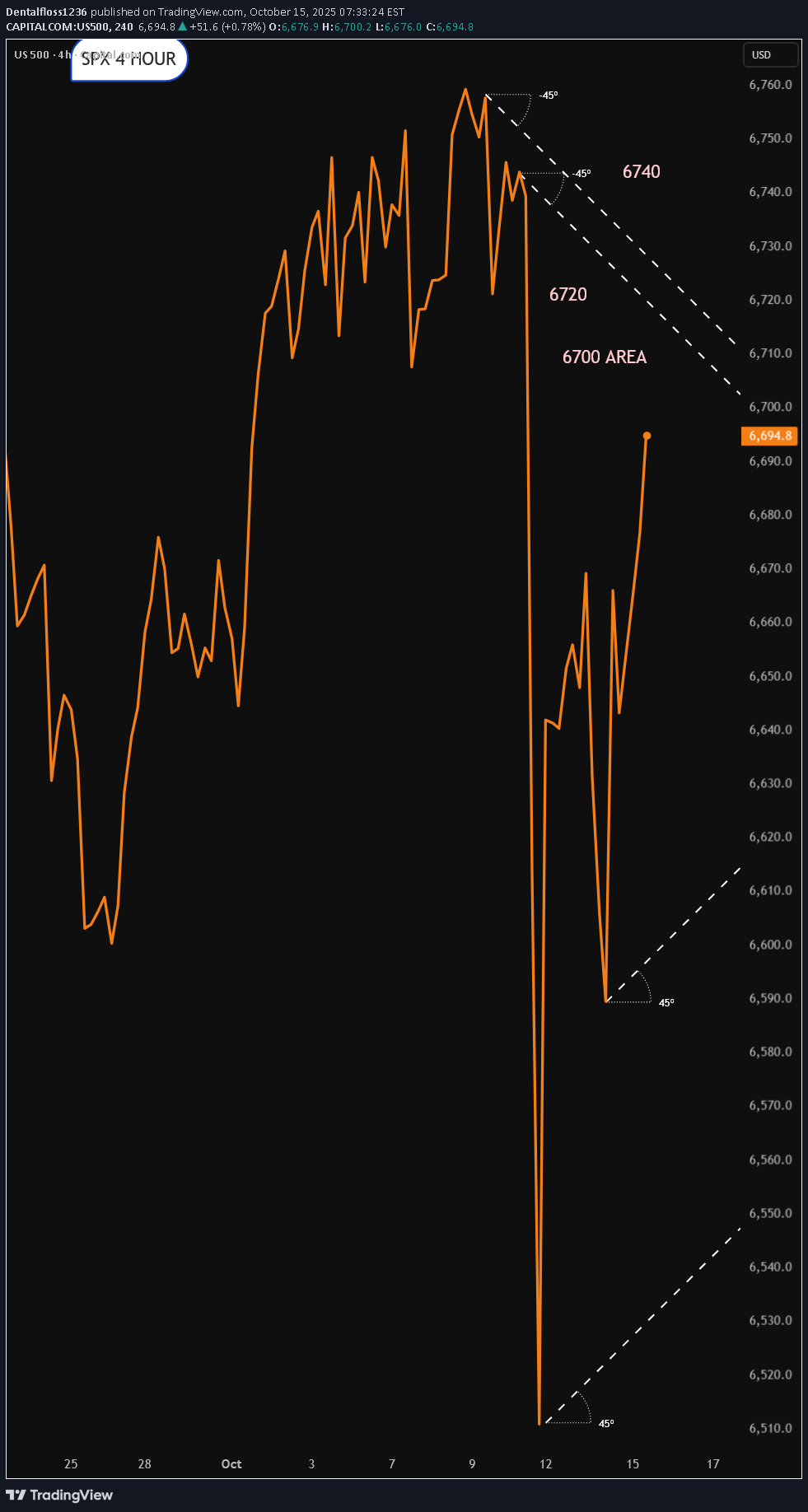The image size is (808, 1512).
Task: Select the SPX 4 HOUR label box
Action: [129, 59]
